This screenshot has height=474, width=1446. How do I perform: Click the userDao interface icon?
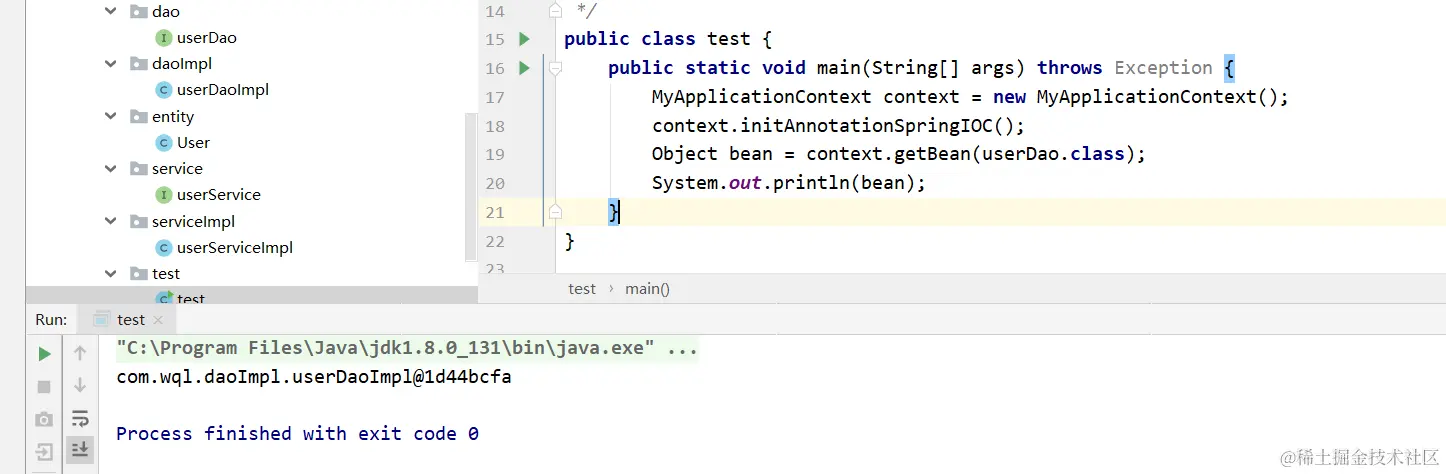coord(164,38)
